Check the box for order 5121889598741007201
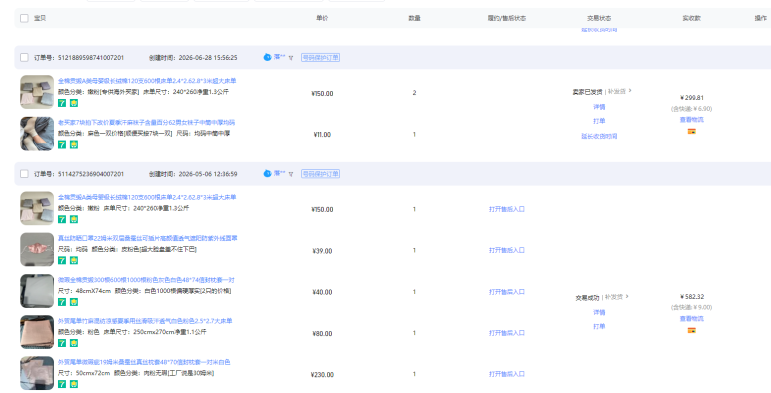Viewport: 771px width, 393px height. coord(24,58)
